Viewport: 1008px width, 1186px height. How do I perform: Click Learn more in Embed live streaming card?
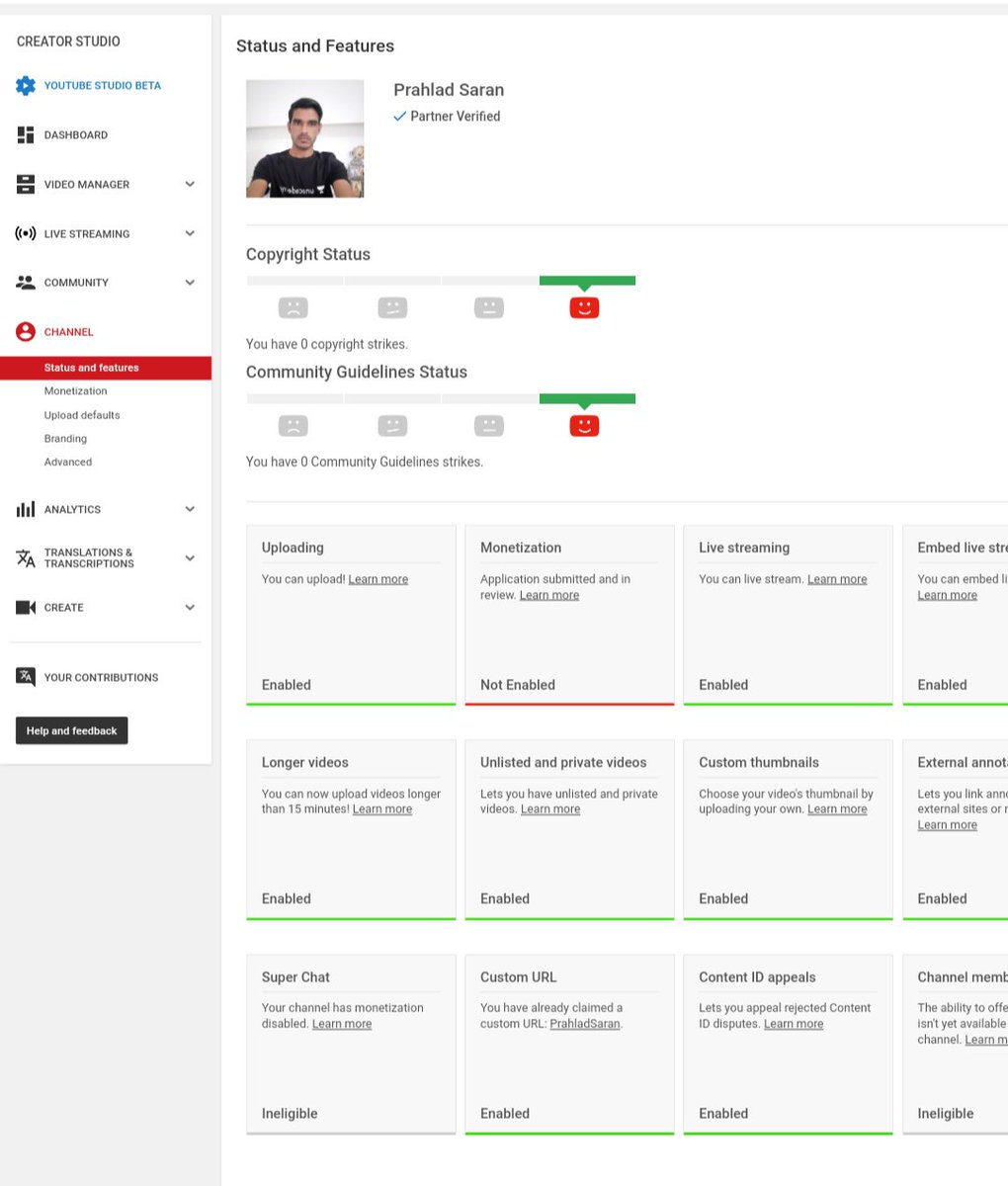pos(948,595)
